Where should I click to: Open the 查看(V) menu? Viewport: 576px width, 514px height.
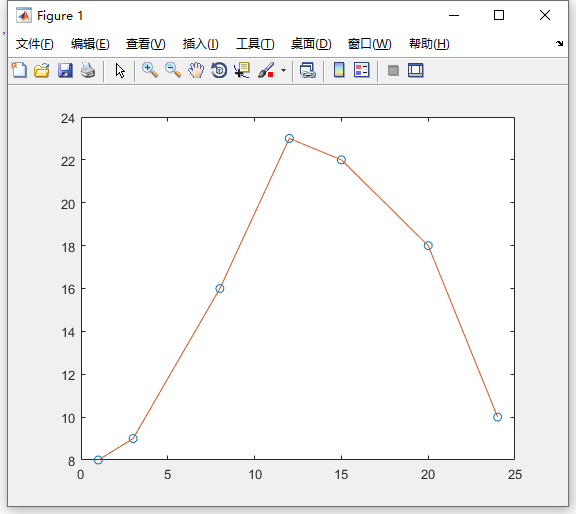[145, 44]
